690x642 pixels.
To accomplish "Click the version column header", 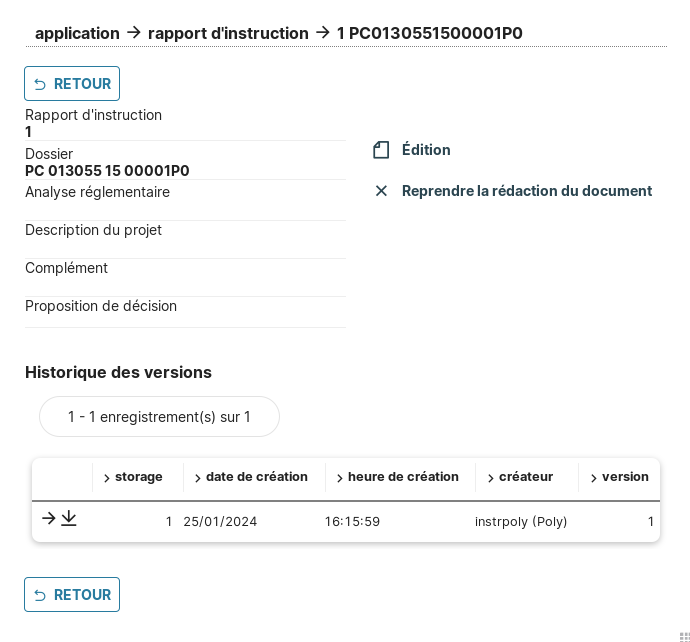I will 625,477.
